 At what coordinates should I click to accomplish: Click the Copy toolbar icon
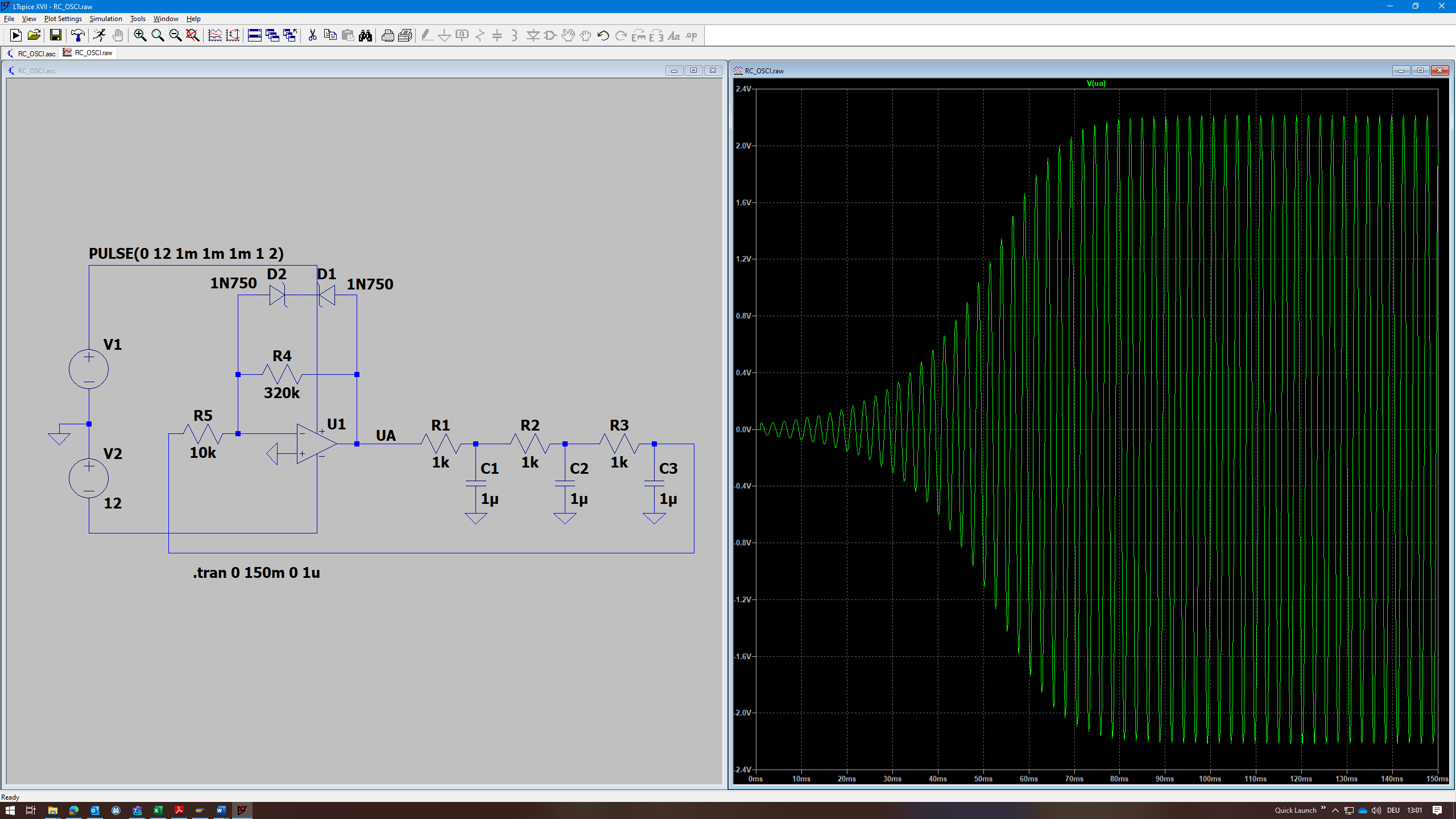click(x=330, y=35)
